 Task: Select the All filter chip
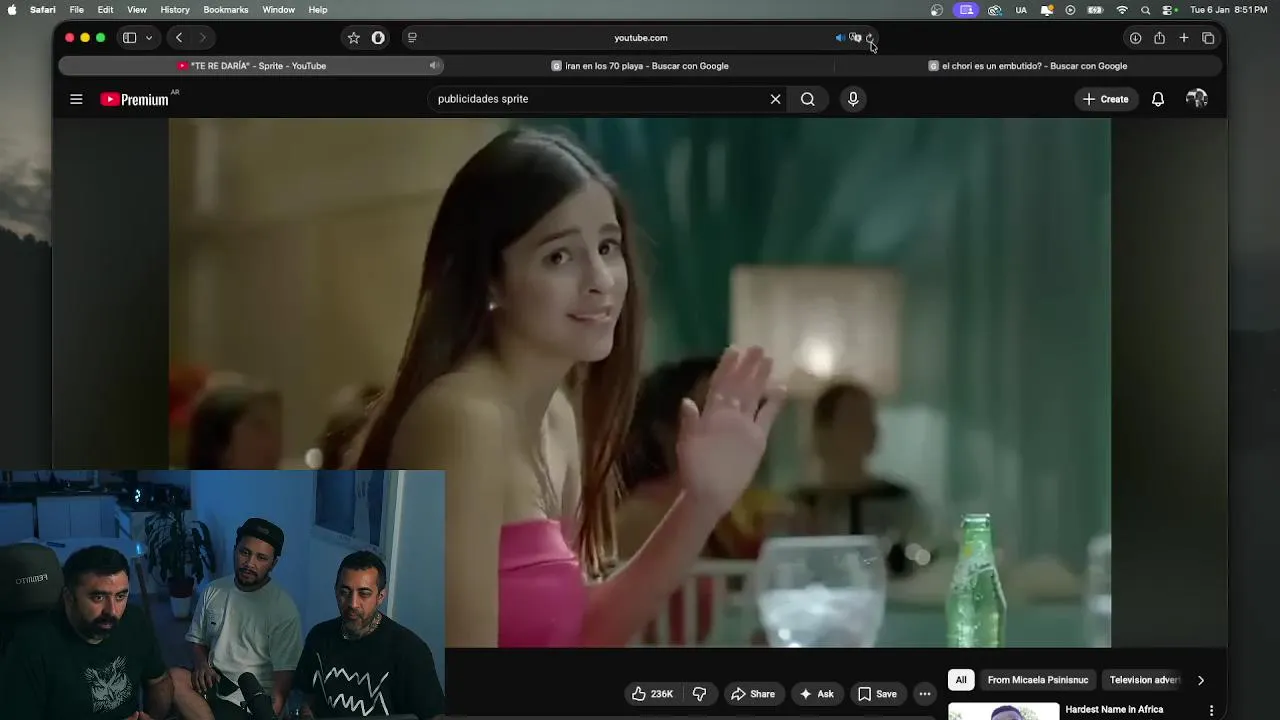click(961, 680)
